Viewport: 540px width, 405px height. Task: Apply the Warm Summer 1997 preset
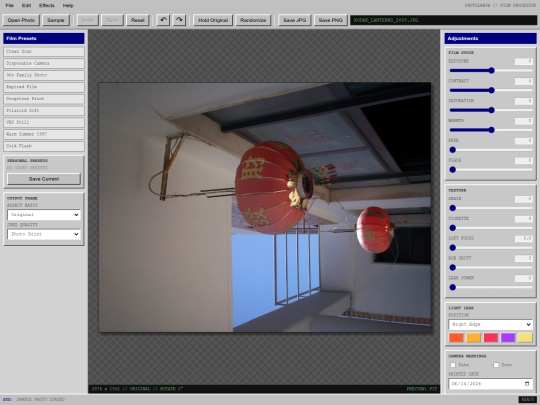[x=44, y=134]
